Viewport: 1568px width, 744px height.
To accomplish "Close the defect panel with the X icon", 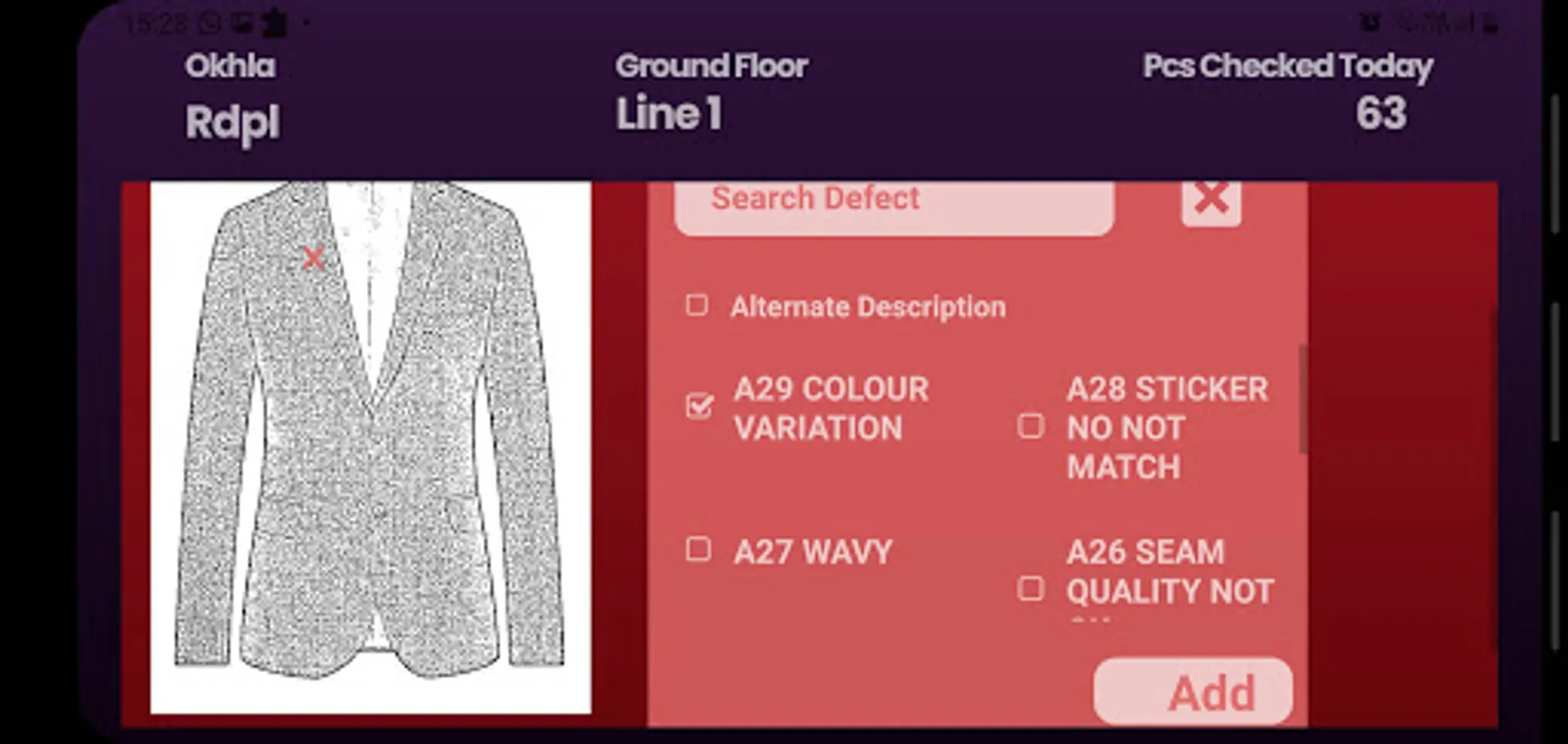I will pos(1211,199).
